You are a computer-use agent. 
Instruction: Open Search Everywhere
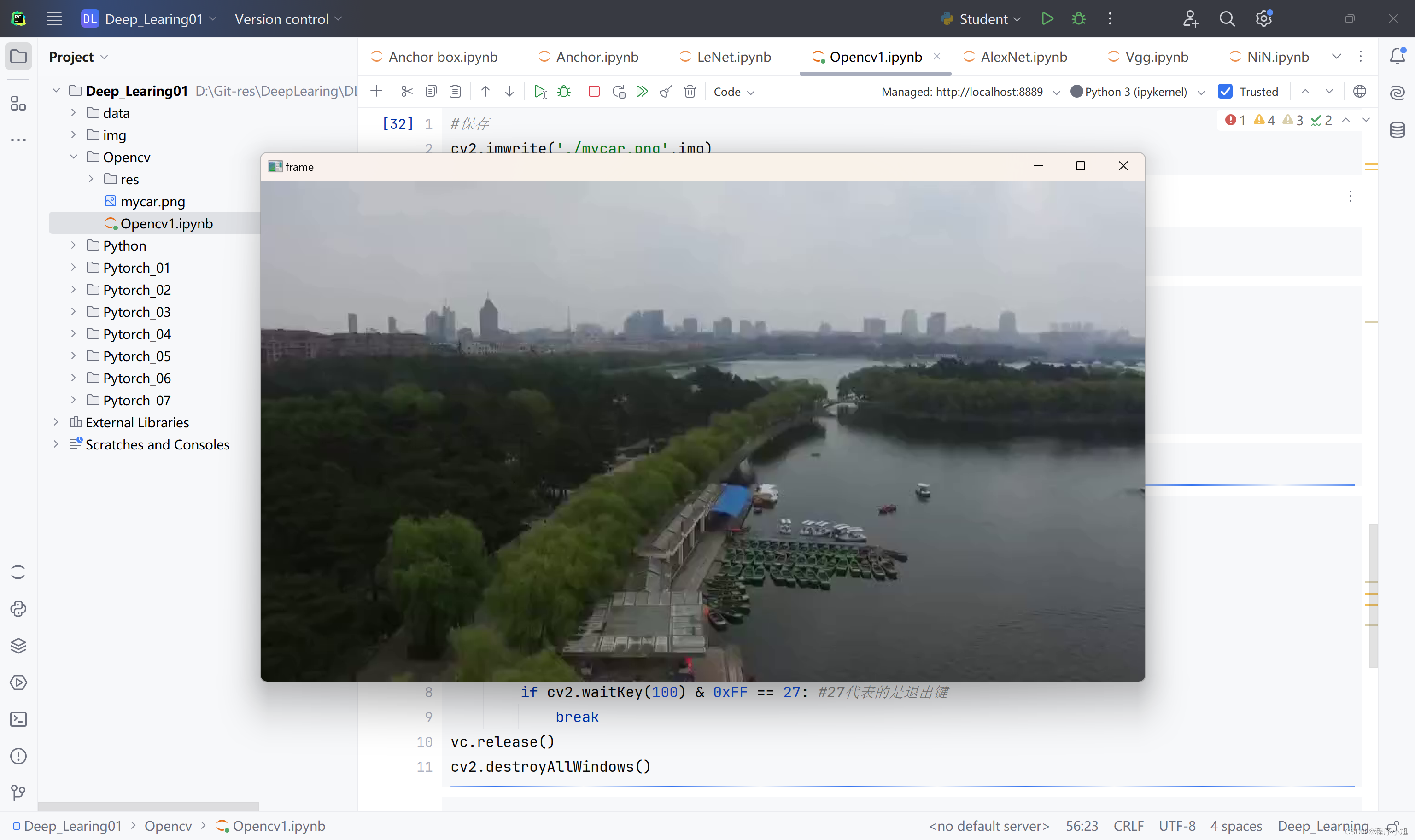click(x=1227, y=19)
